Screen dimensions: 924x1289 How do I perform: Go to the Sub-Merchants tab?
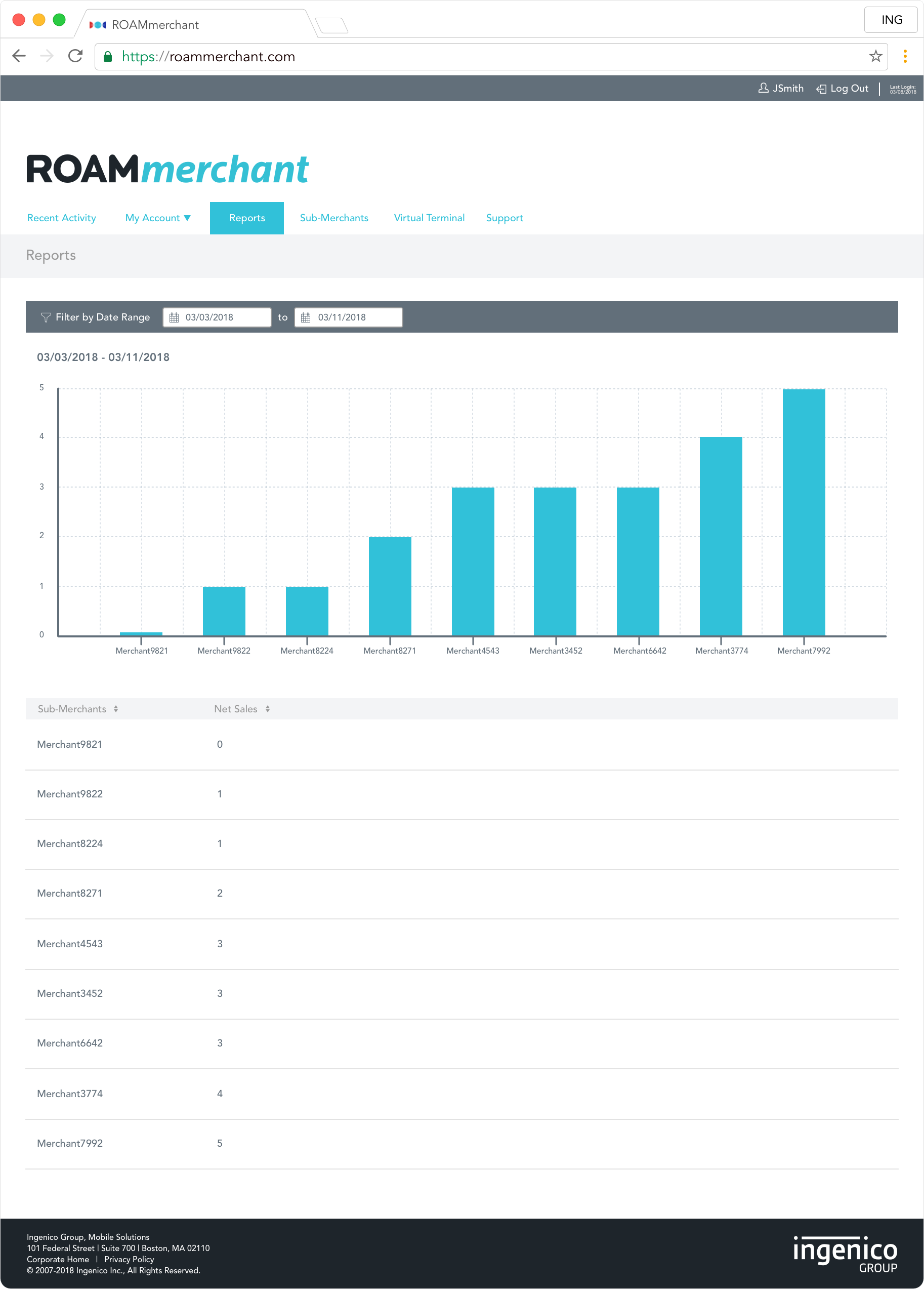point(334,218)
